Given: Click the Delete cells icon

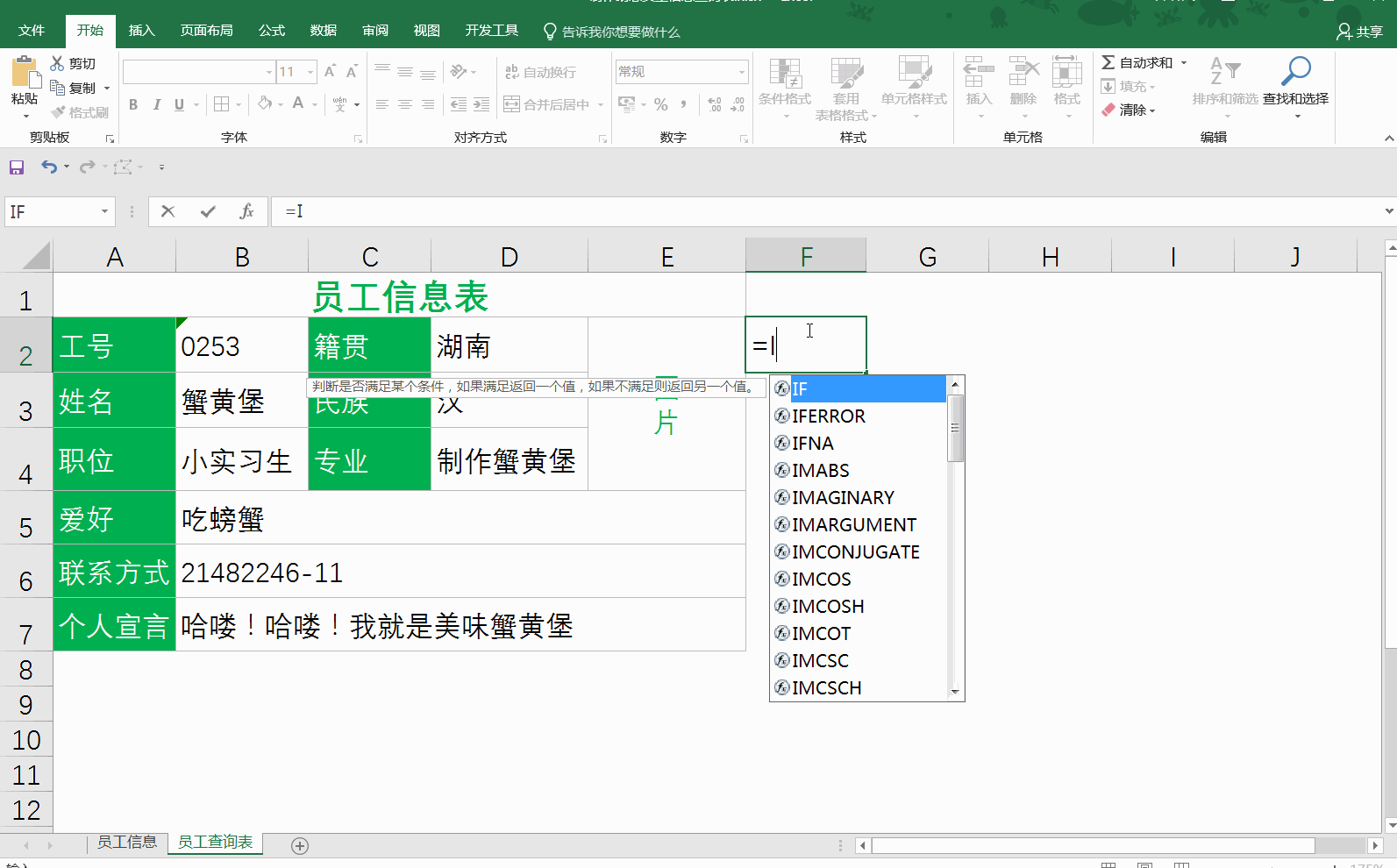Looking at the screenshot, I should coord(1023,72).
